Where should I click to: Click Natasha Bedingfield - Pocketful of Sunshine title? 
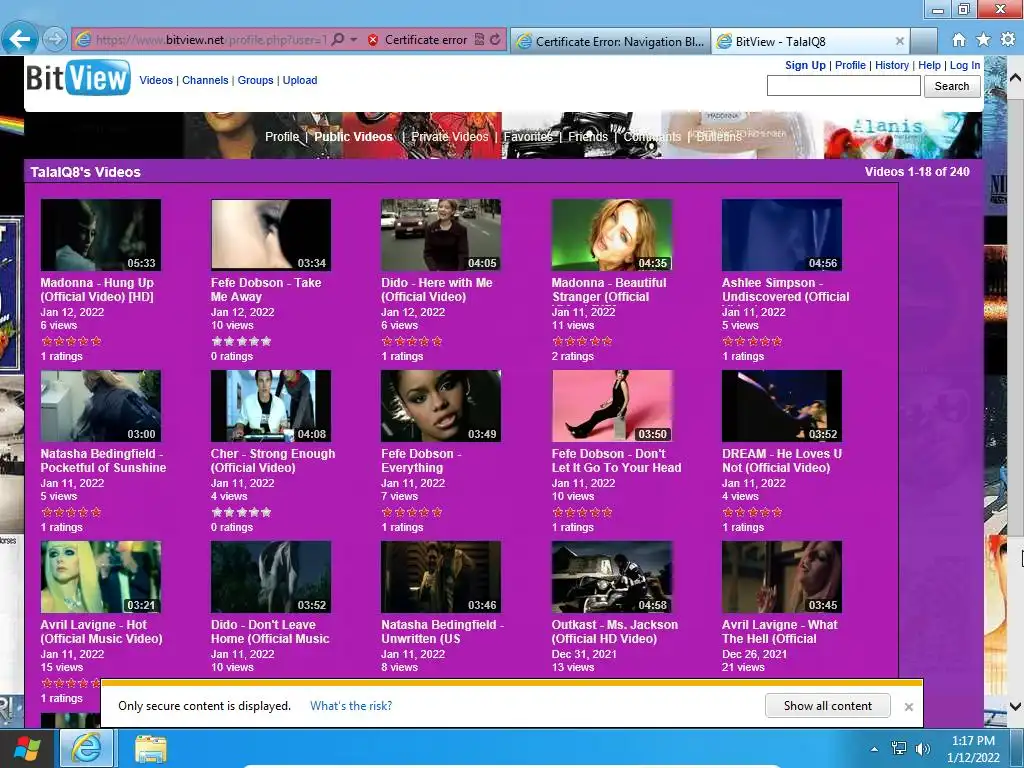103,460
